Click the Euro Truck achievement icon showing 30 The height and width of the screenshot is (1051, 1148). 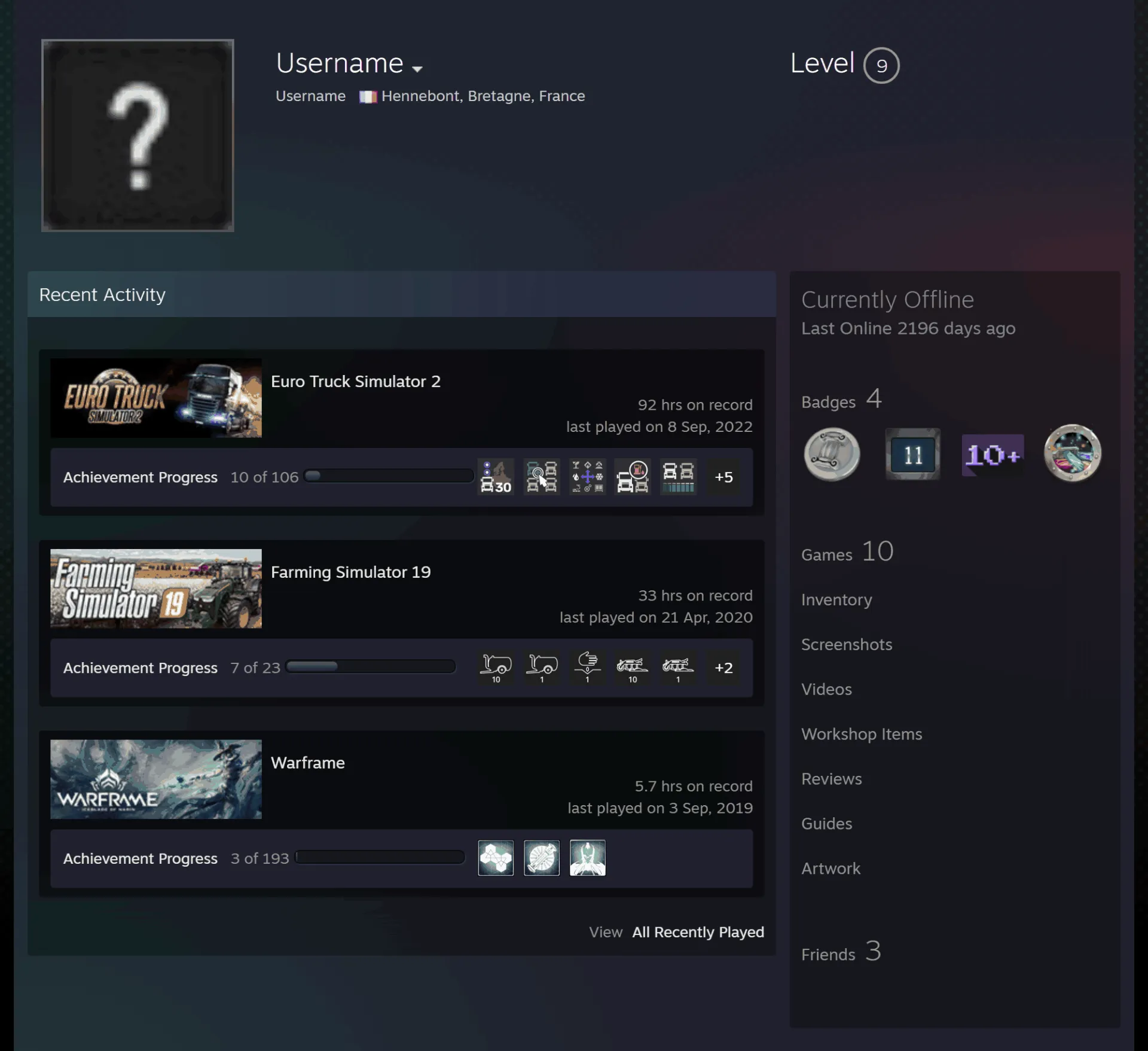(x=496, y=477)
